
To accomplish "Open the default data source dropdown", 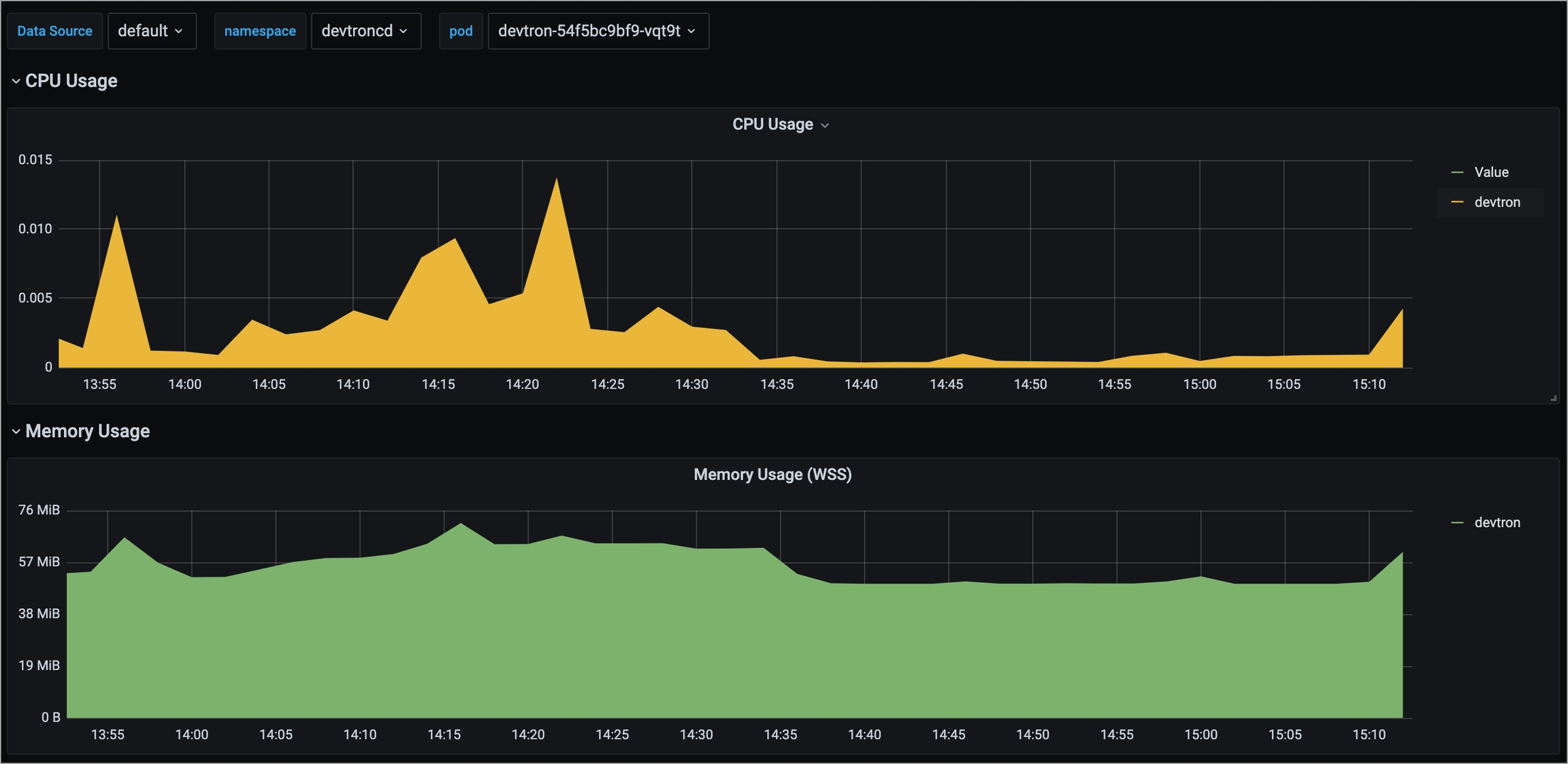I will click(x=151, y=31).
